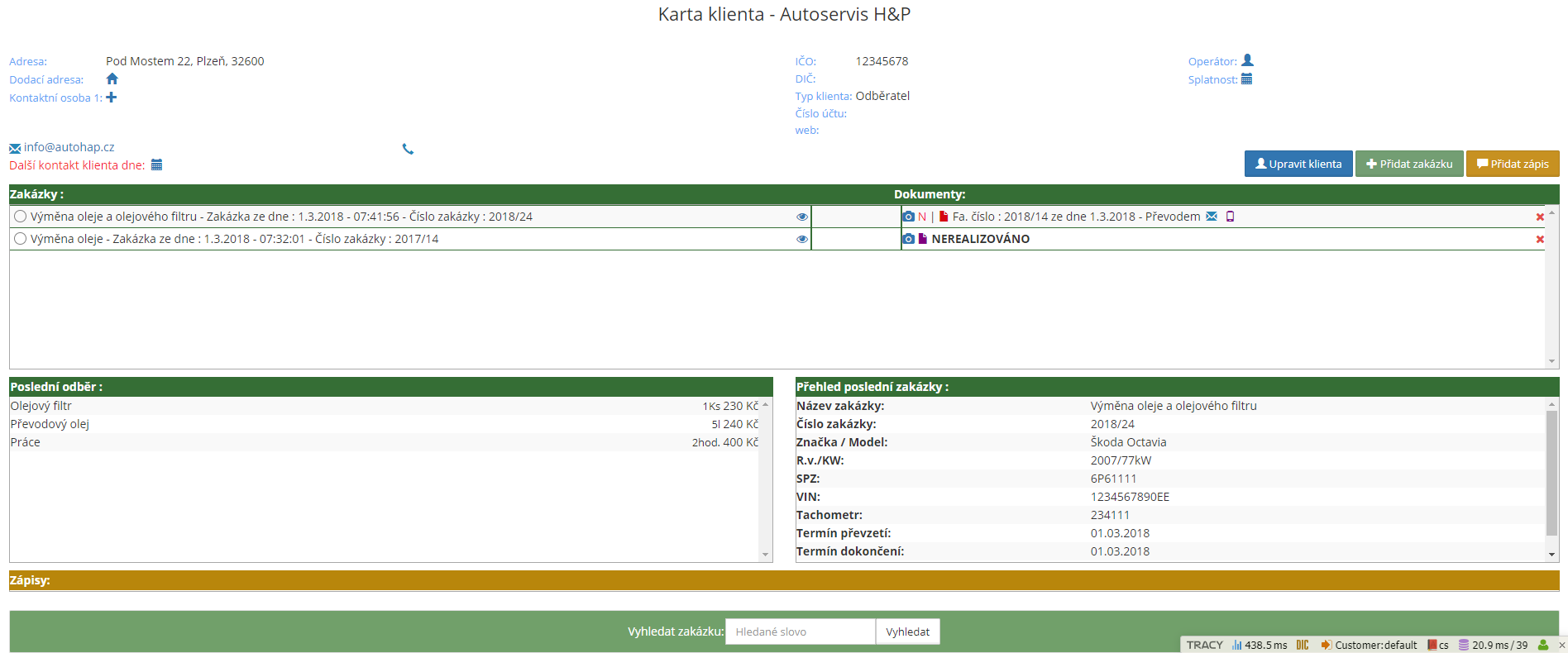Click the purple document icon beside NEREALIZOVÁNO
The image size is (1568, 653).
click(923, 239)
